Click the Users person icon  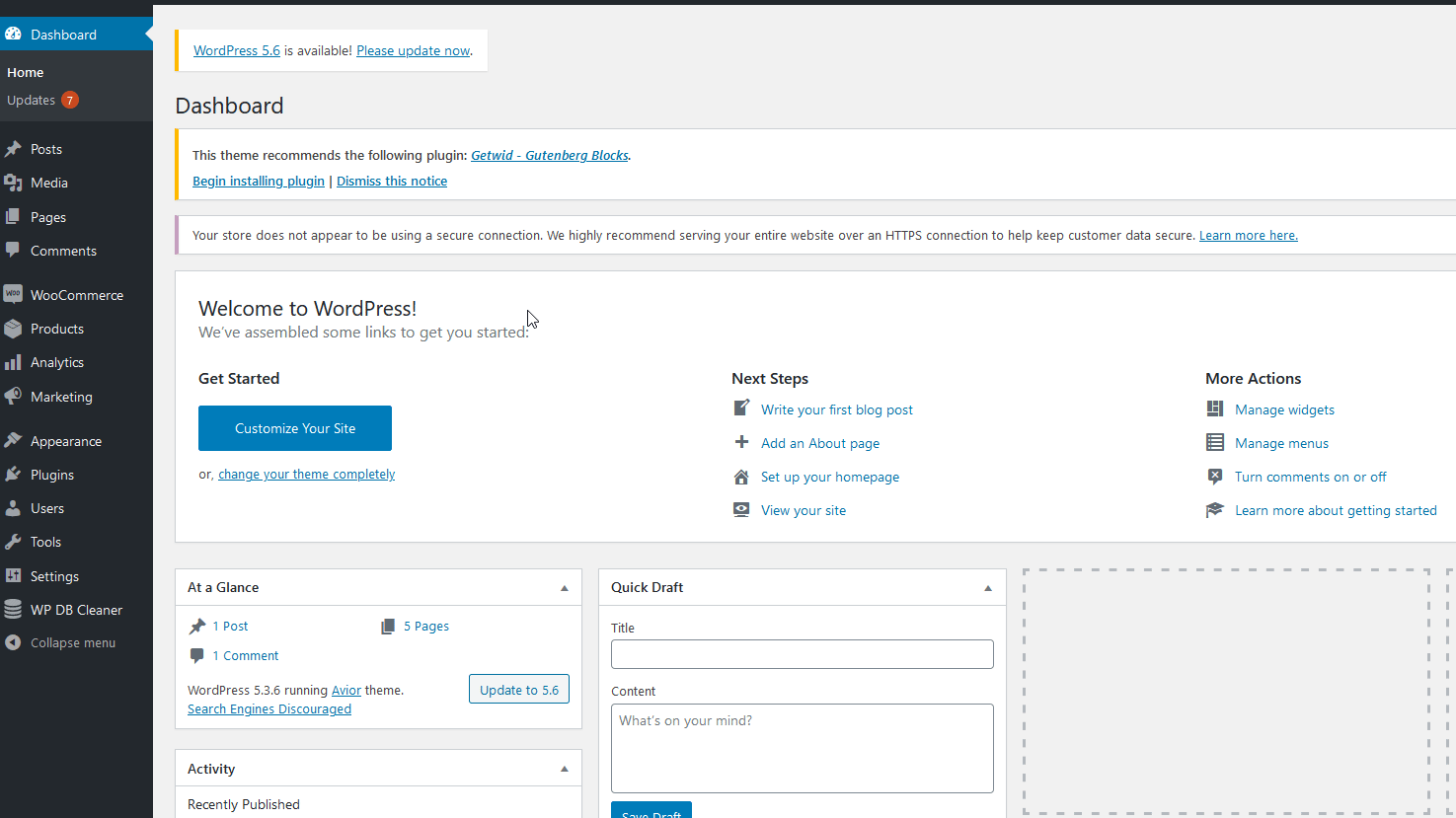click(x=13, y=508)
